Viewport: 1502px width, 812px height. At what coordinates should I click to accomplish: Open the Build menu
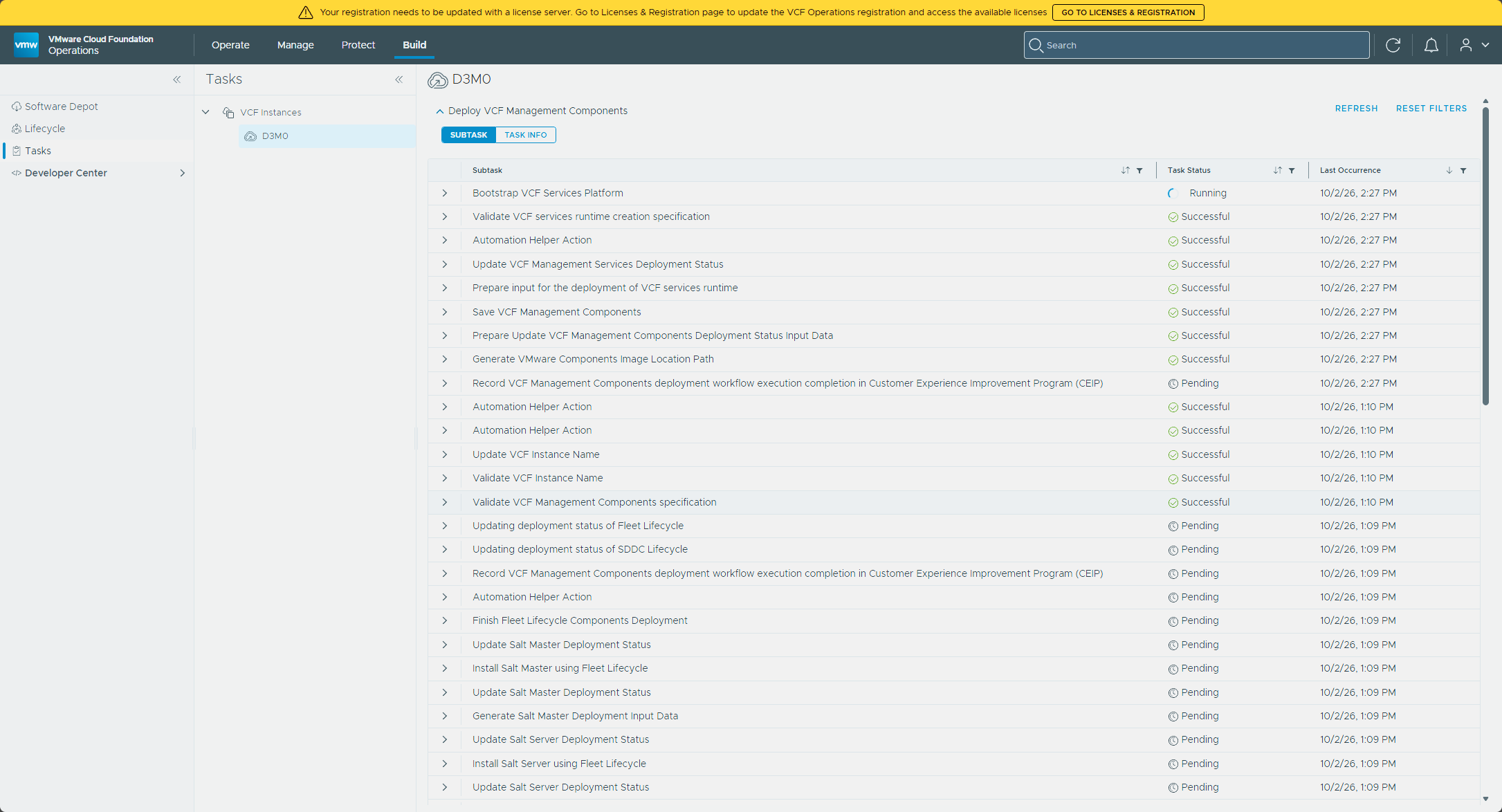(x=414, y=45)
